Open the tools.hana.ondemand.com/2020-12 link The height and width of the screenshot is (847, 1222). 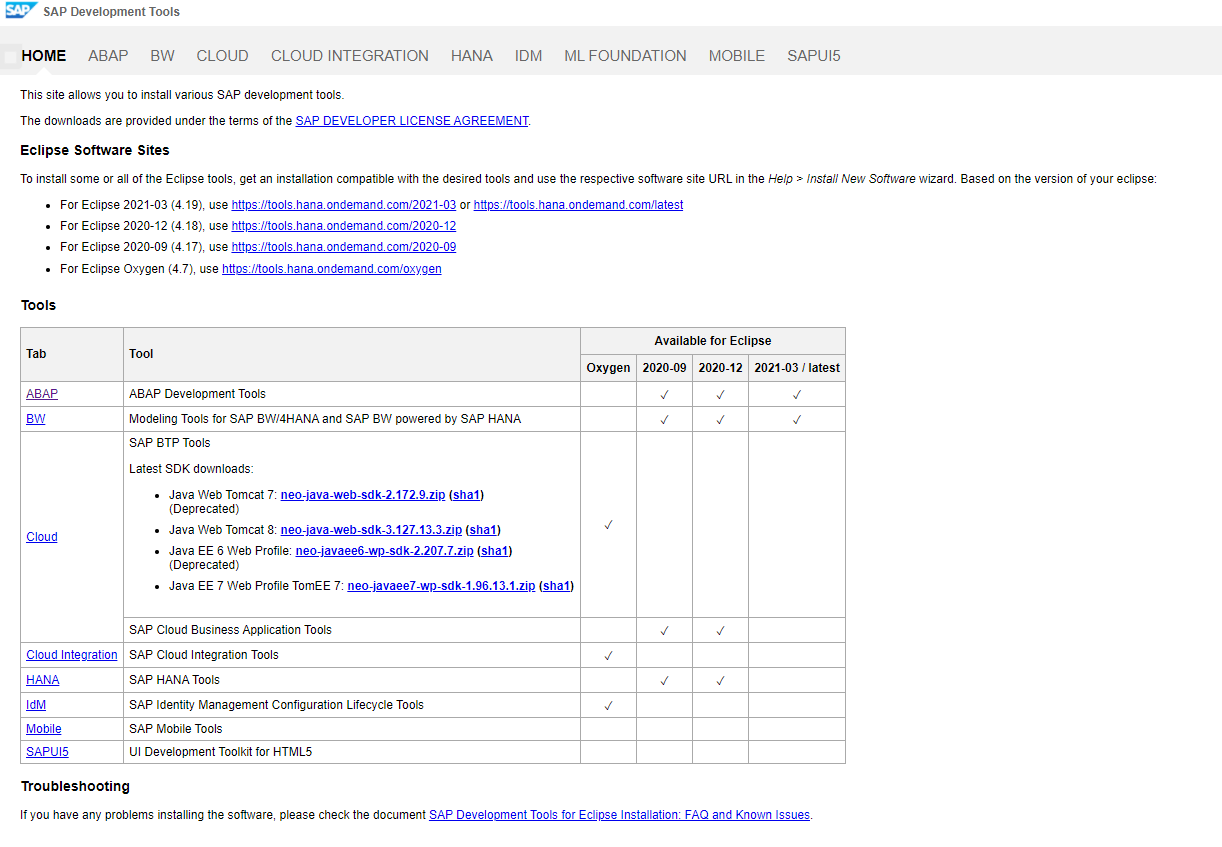tap(344, 226)
